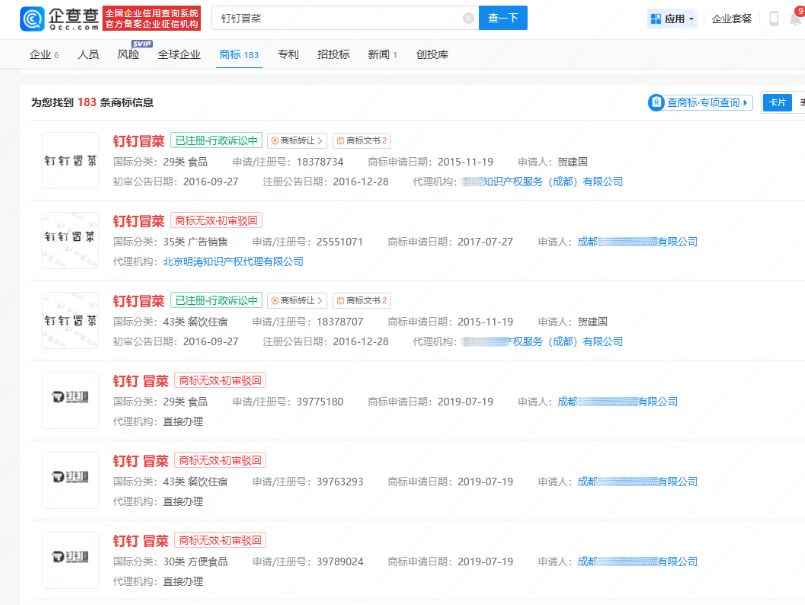
Task: Switch to the 风险 tab
Action: [x=128, y=54]
